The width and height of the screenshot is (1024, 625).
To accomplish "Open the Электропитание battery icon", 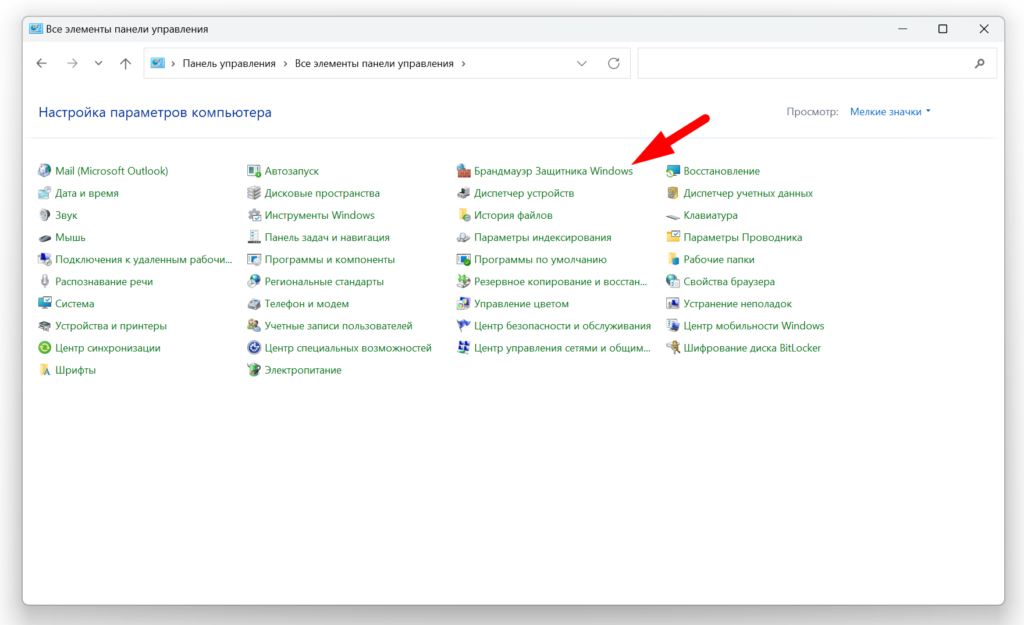I will point(254,370).
